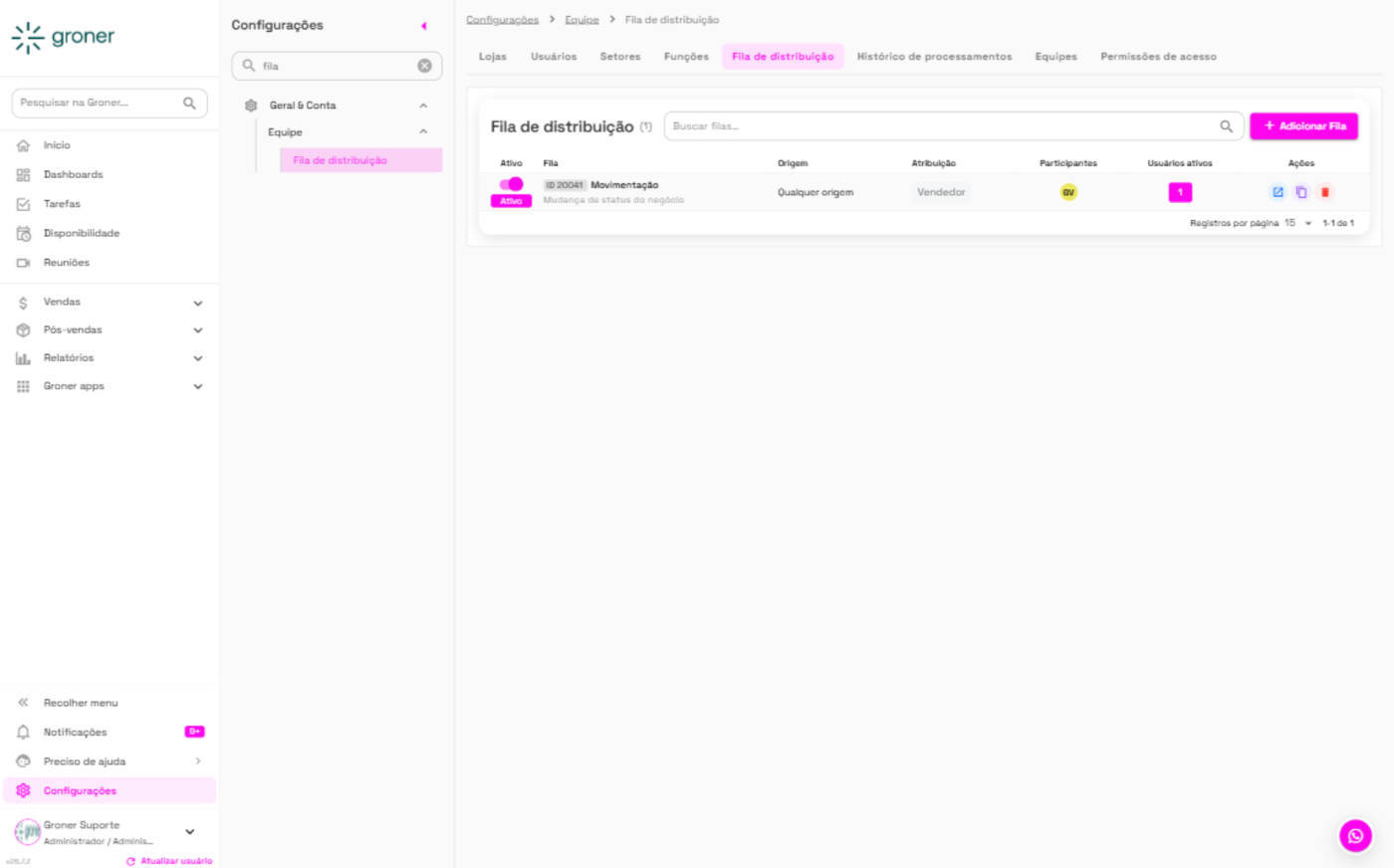
Task: Open the Registros por página dropdown
Action: pos(1297,223)
